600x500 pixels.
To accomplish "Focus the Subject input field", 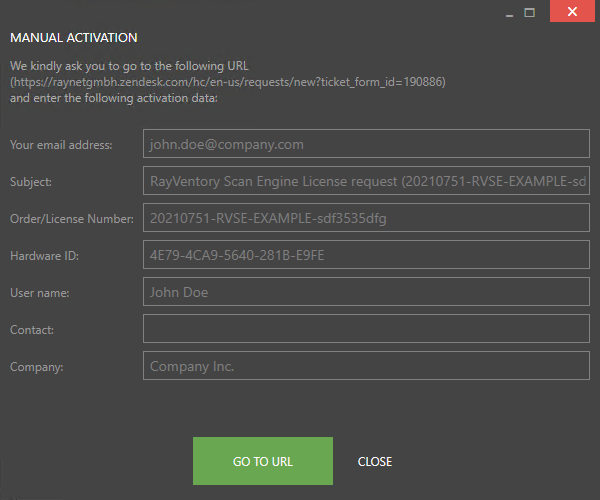I will [366, 181].
